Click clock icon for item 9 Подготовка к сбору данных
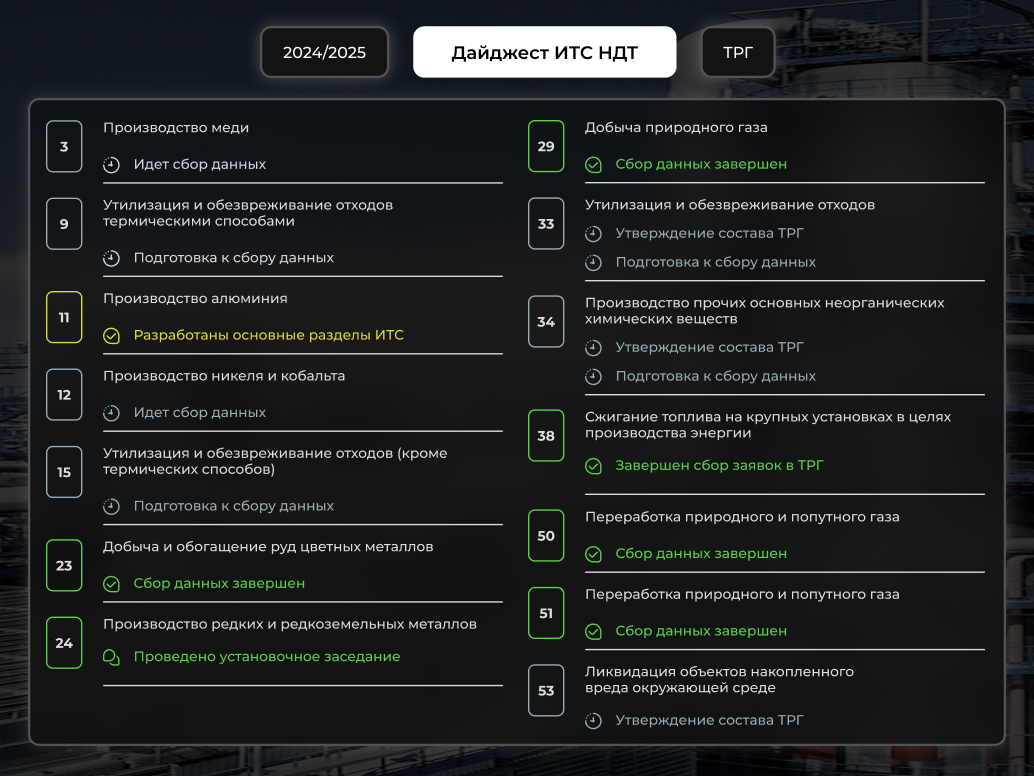 (111, 258)
